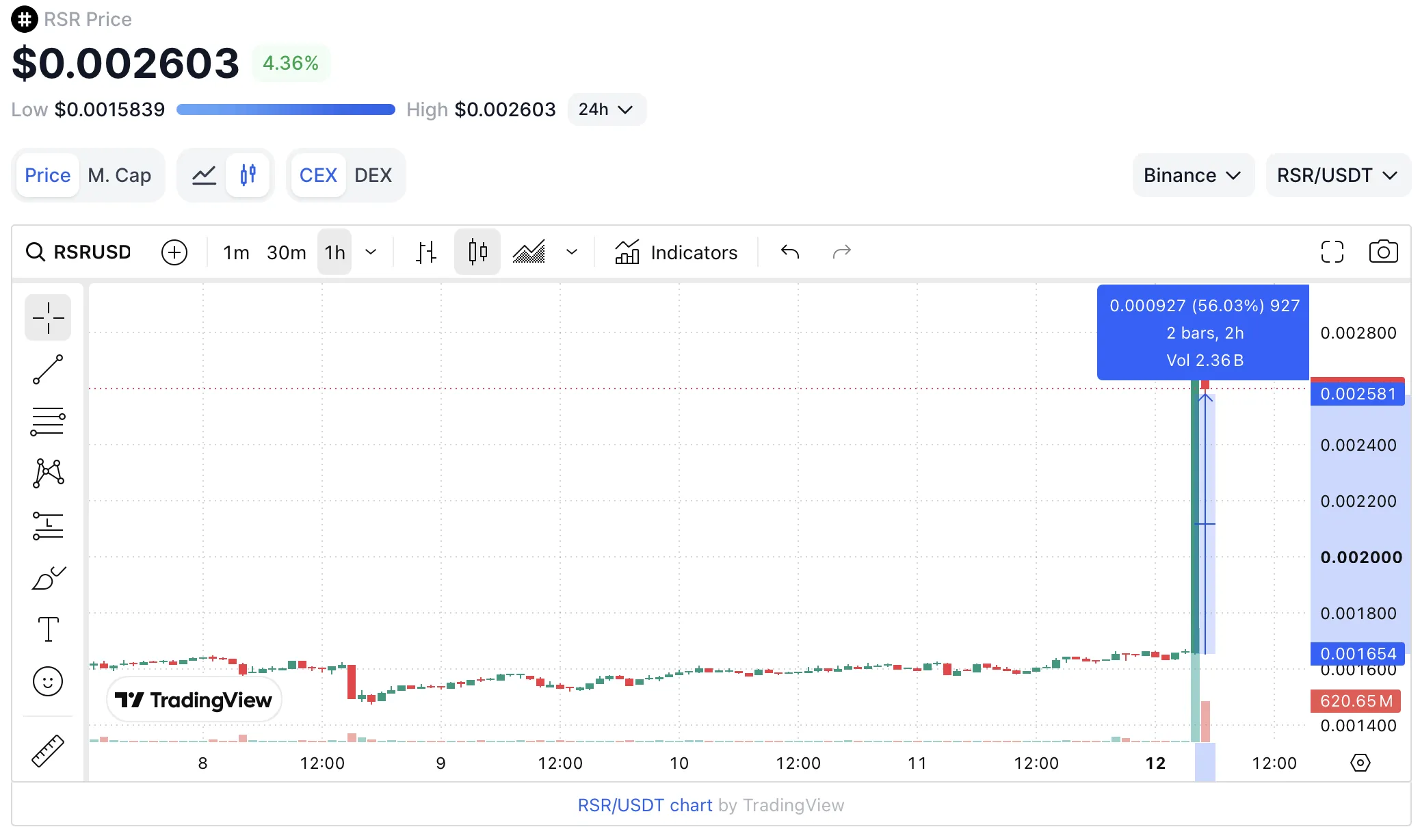Select the crosshair cursor tool
Viewport: 1420px width, 840px height.
(x=48, y=317)
